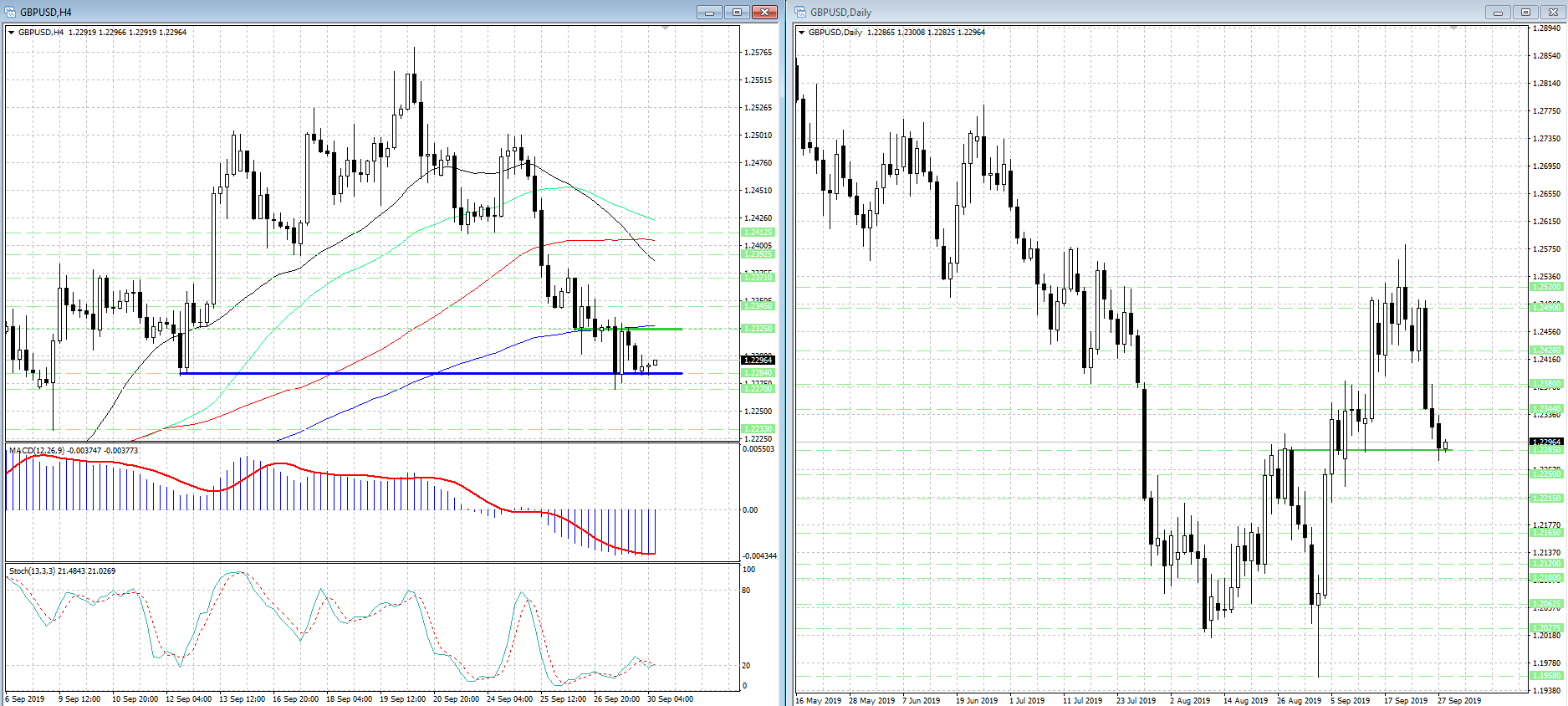Screen dimensions: 1568x706
Task: Select the short green horizontal line on H4 chart
Action: [x=661, y=329]
